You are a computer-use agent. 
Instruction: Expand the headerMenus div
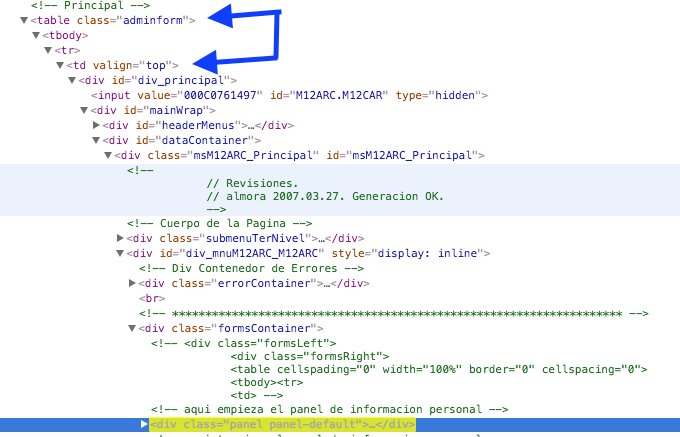(x=97, y=126)
